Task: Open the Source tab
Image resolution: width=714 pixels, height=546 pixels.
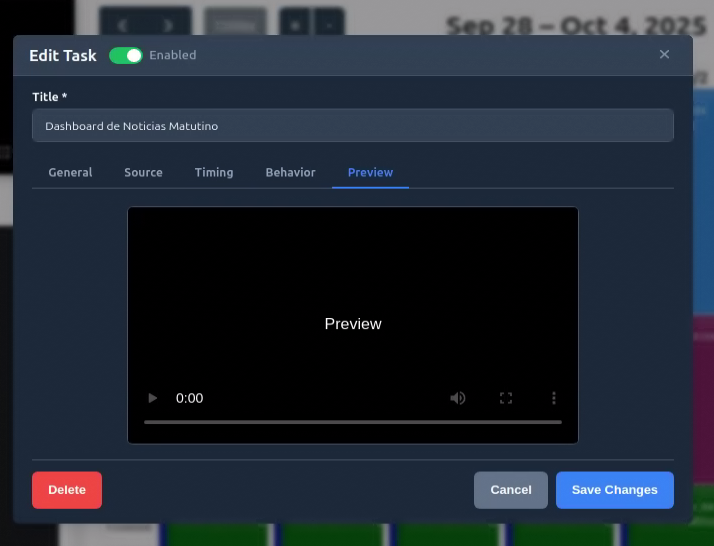Action: 143,172
